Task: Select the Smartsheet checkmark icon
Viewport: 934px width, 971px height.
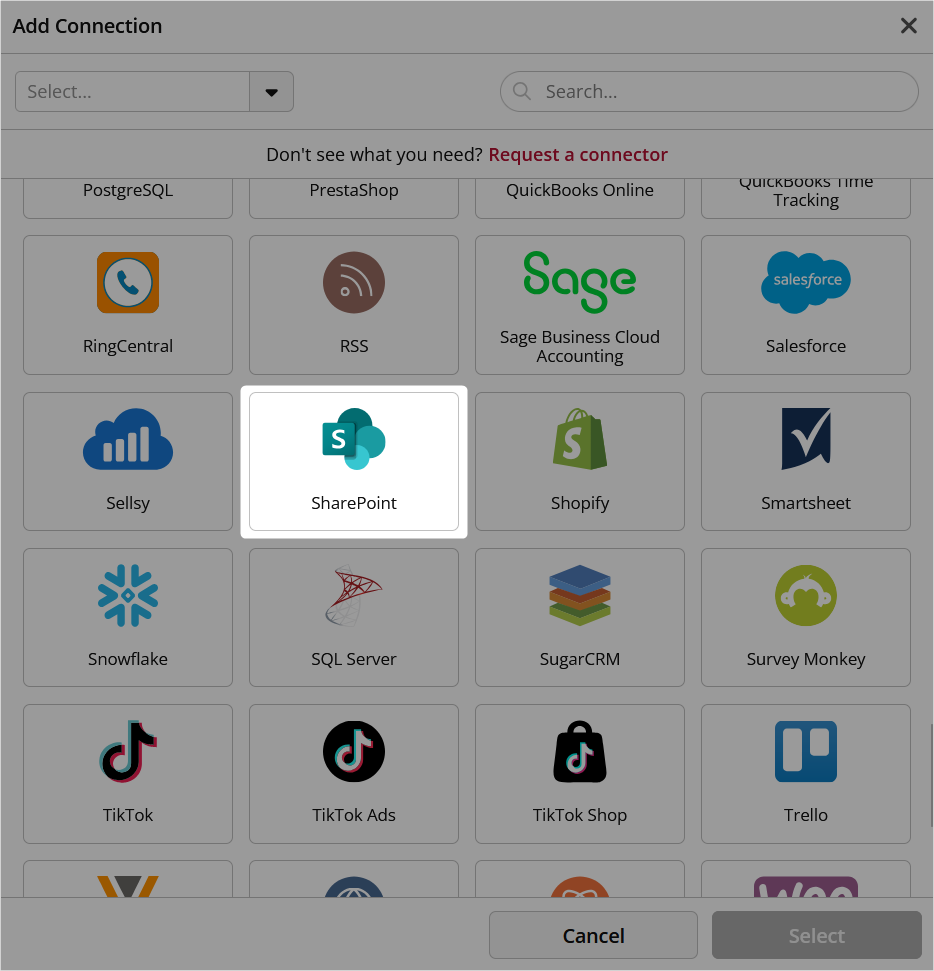Action: (x=806, y=438)
